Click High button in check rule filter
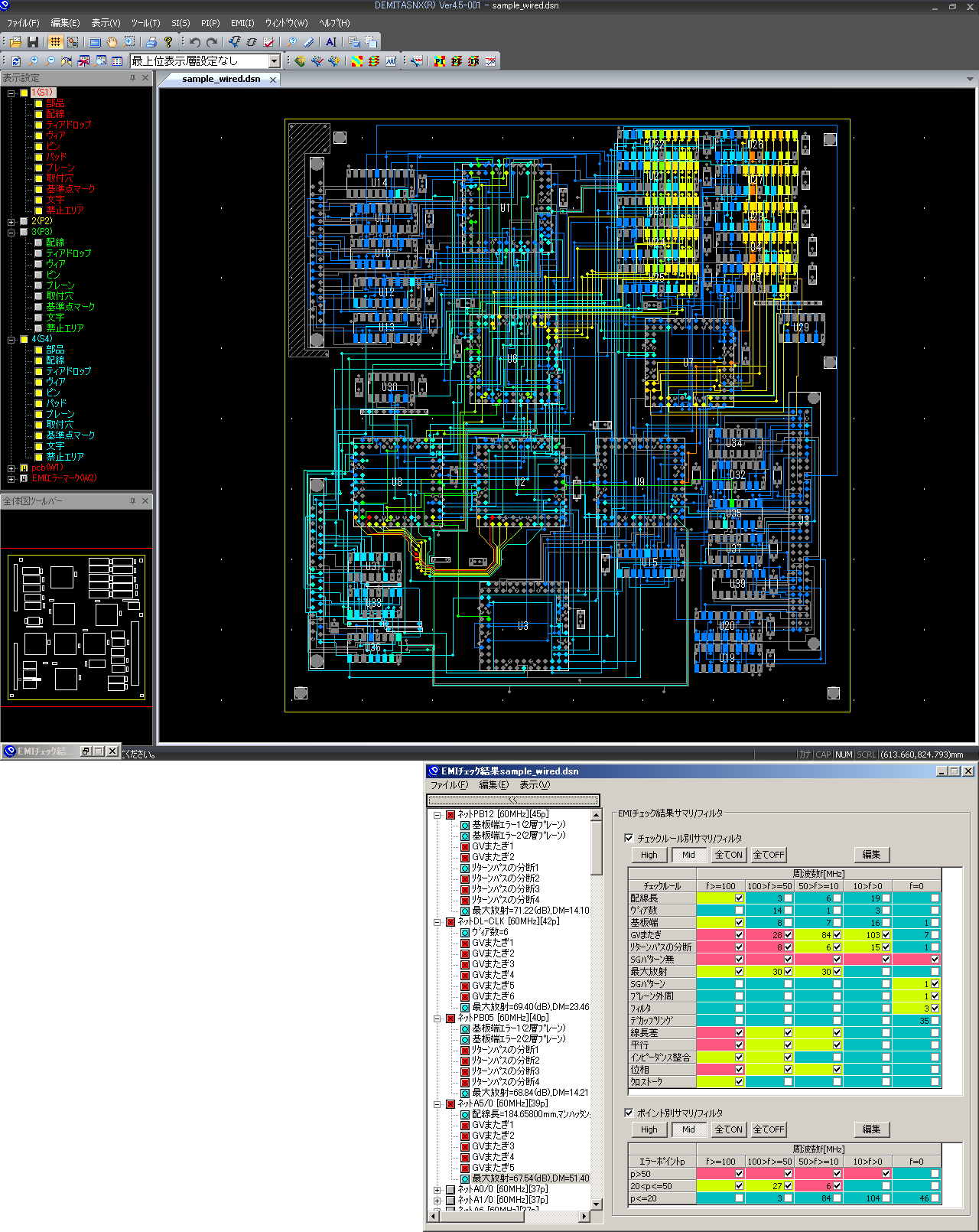The height and width of the screenshot is (1232, 979). tap(649, 855)
